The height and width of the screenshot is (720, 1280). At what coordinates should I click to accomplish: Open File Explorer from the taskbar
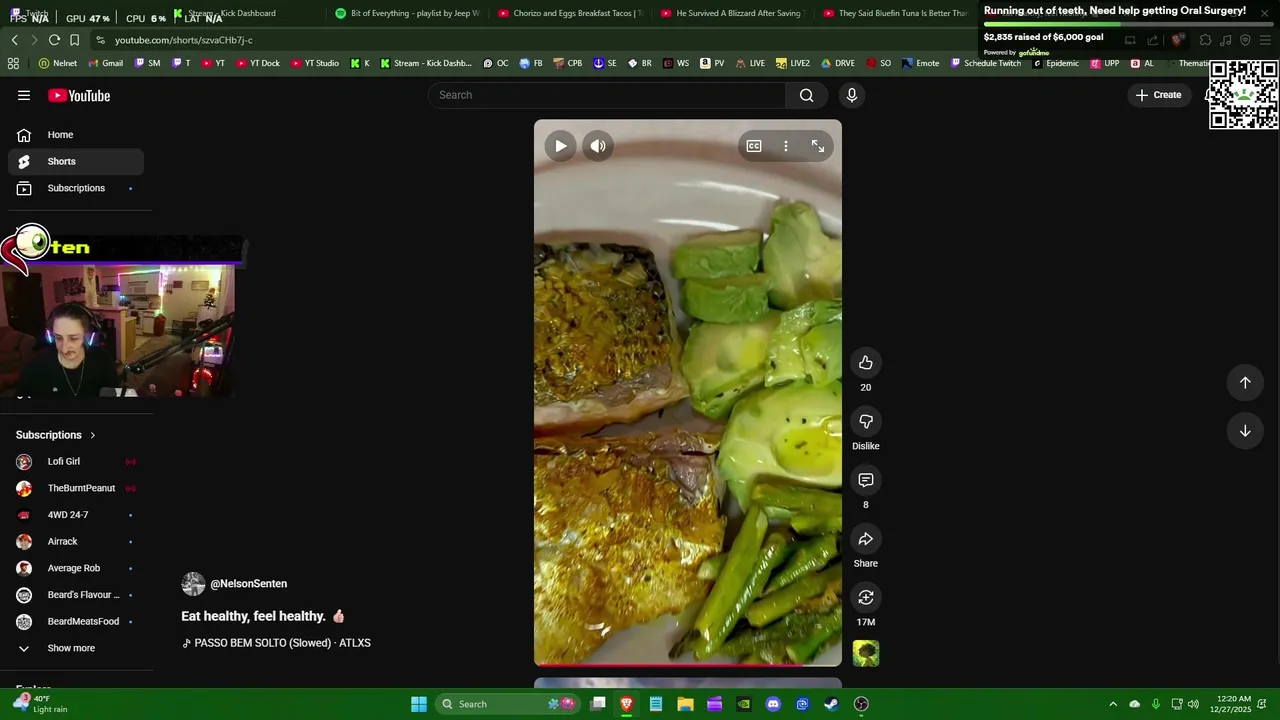[685, 704]
